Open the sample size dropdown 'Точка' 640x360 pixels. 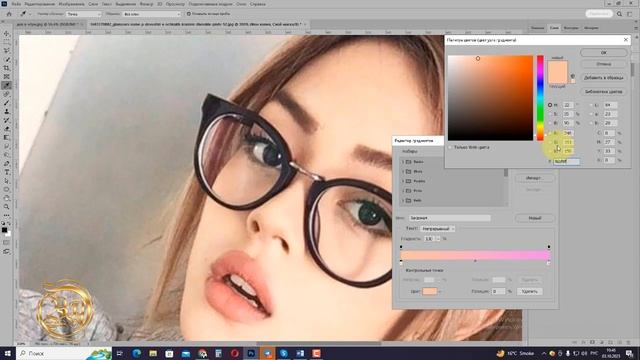click(83, 14)
